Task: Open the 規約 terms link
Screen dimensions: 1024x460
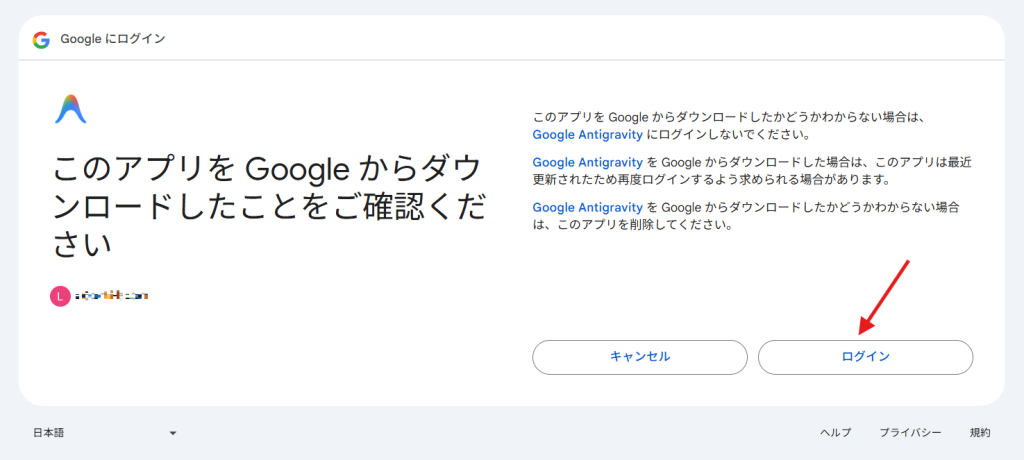Action: click(x=979, y=433)
